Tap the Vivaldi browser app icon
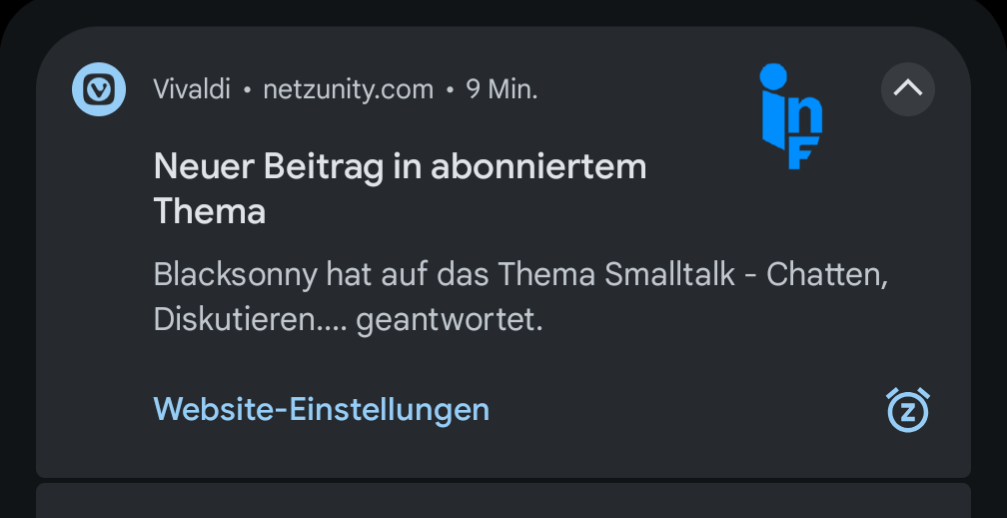Image resolution: width=1007 pixels, height=518 pixels. click(99, 90)
